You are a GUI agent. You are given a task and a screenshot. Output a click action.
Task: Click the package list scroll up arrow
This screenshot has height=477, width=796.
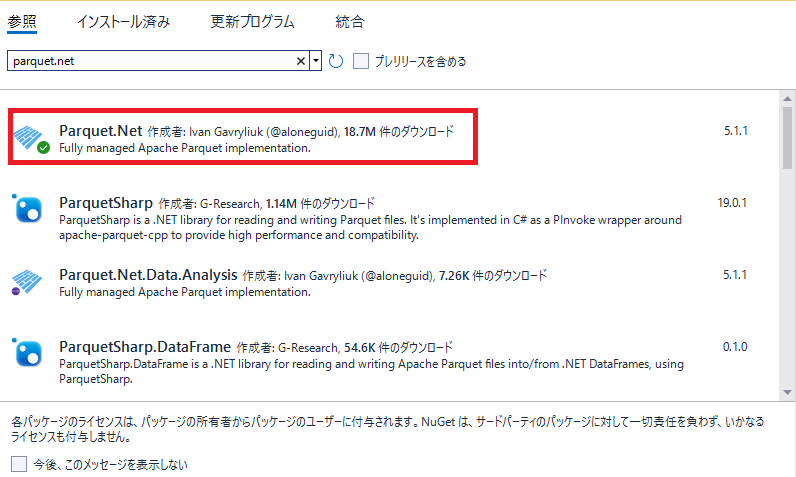(x=787, y=98)
